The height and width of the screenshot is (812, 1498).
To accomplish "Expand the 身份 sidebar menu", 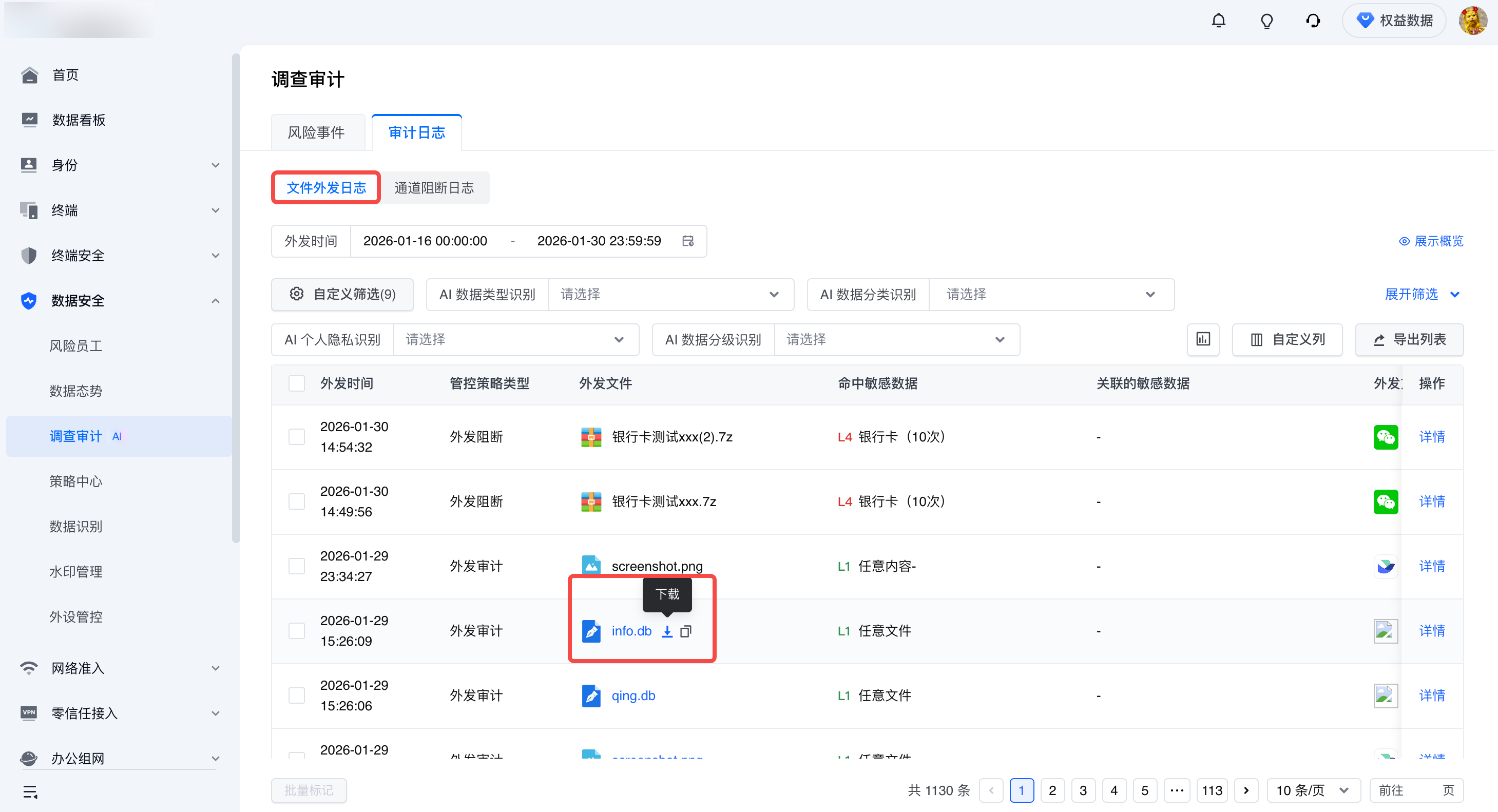I will click(x=119, y=165).
